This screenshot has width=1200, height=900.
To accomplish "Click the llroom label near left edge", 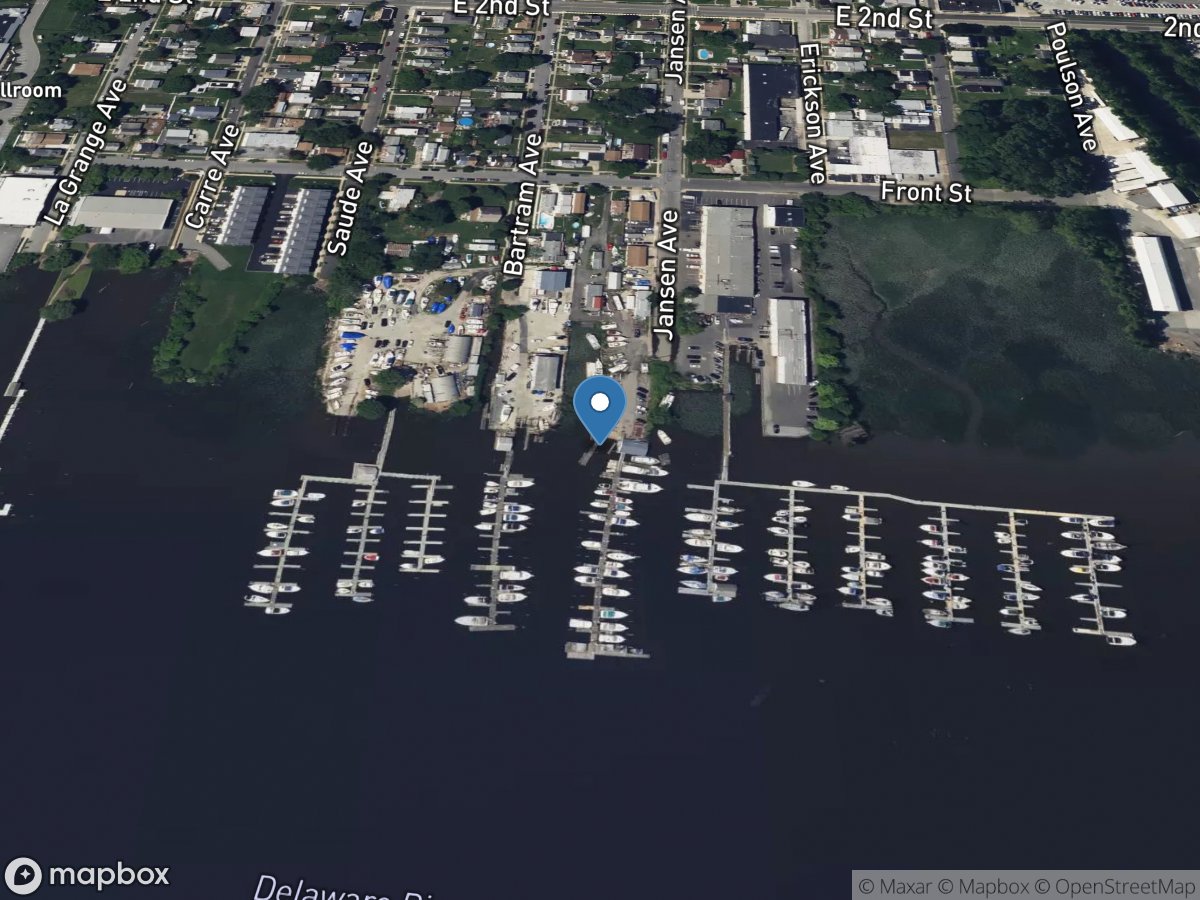I will [30, 90].
